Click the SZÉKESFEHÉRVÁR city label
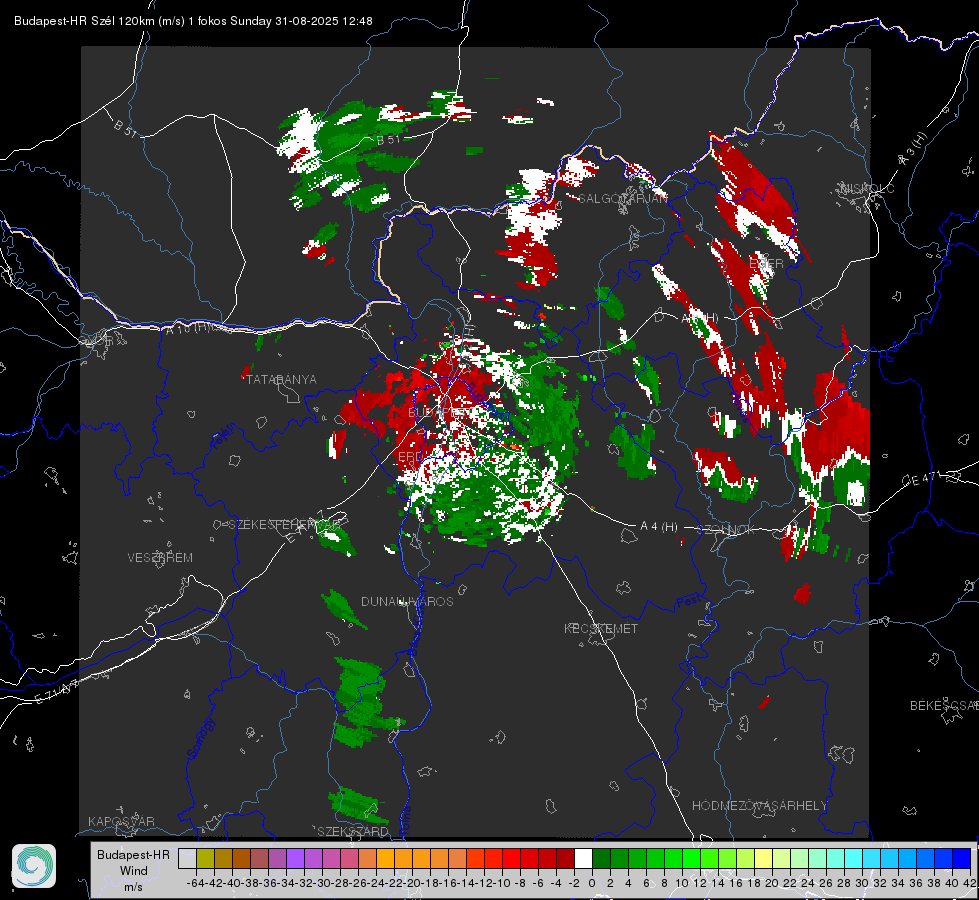The height and width of the screenshot is (900, 979). [284, 524]
